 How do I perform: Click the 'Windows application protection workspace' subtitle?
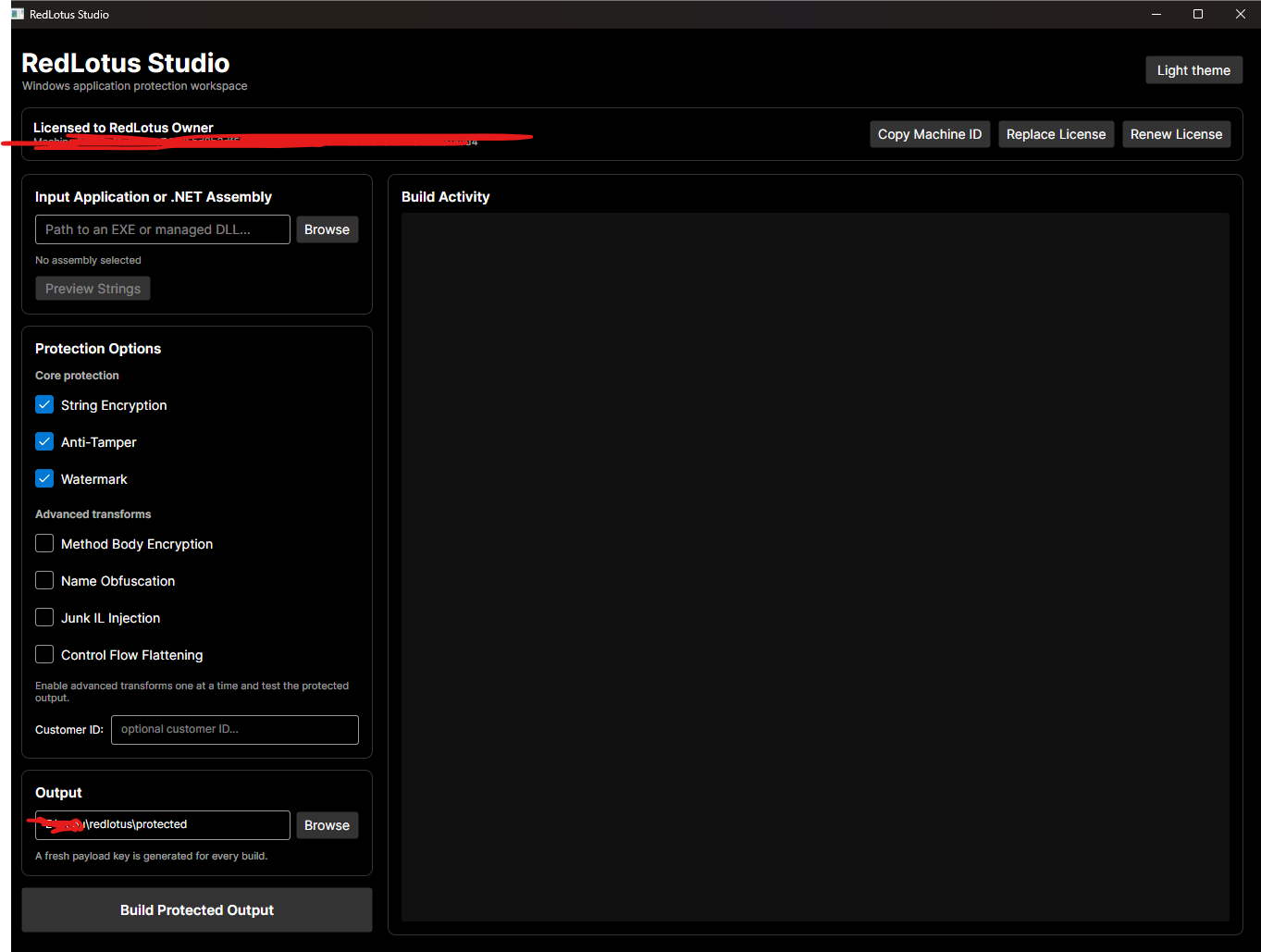[135, 86]
